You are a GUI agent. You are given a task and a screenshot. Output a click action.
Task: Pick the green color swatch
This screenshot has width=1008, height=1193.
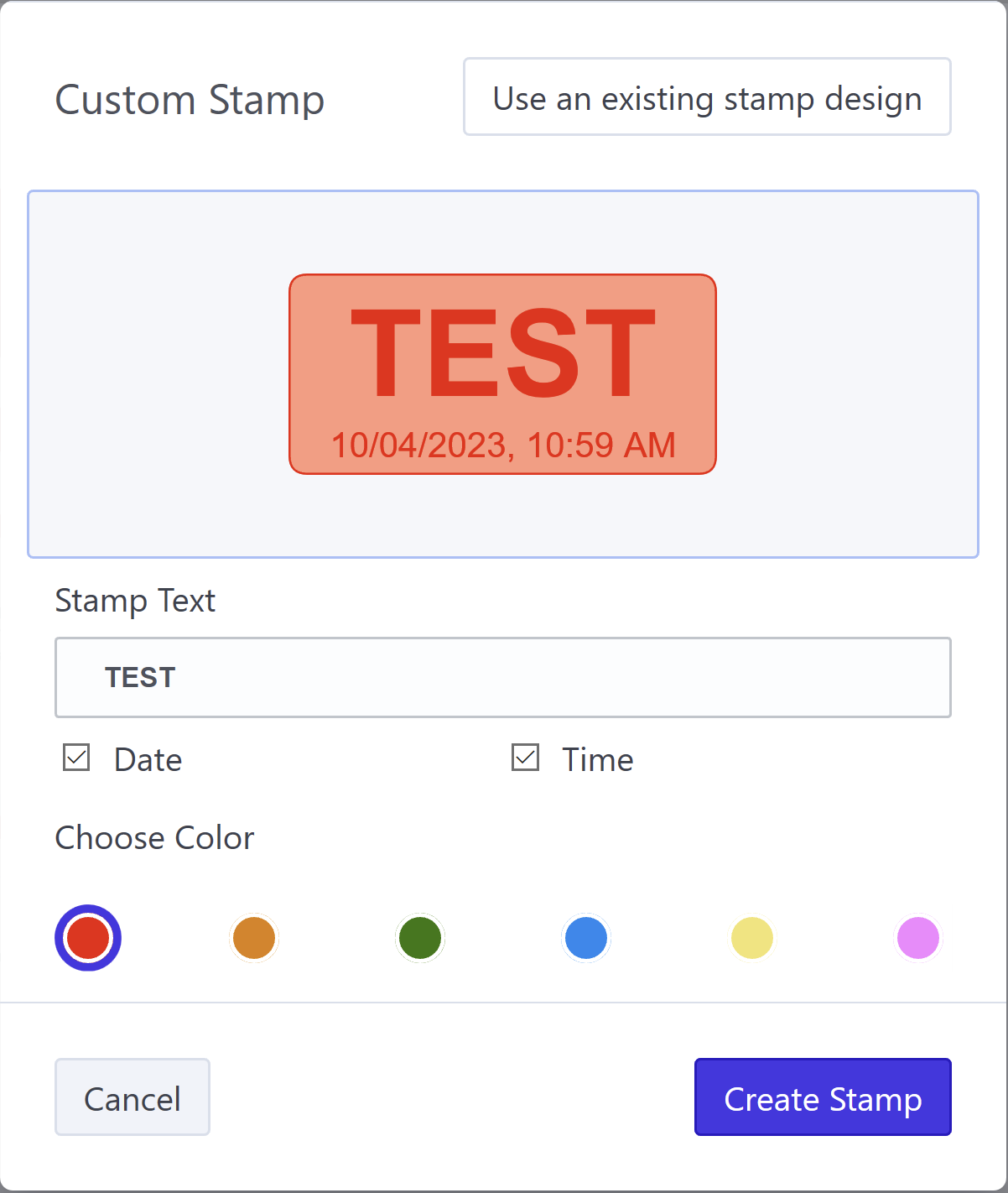420,938
